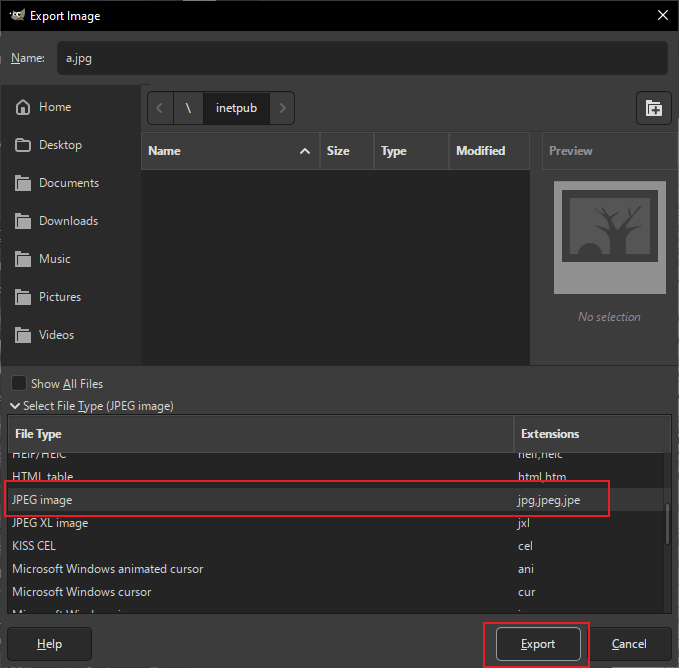Select JPEG XL image file type
Screen dimensions: 679x668
50,523
